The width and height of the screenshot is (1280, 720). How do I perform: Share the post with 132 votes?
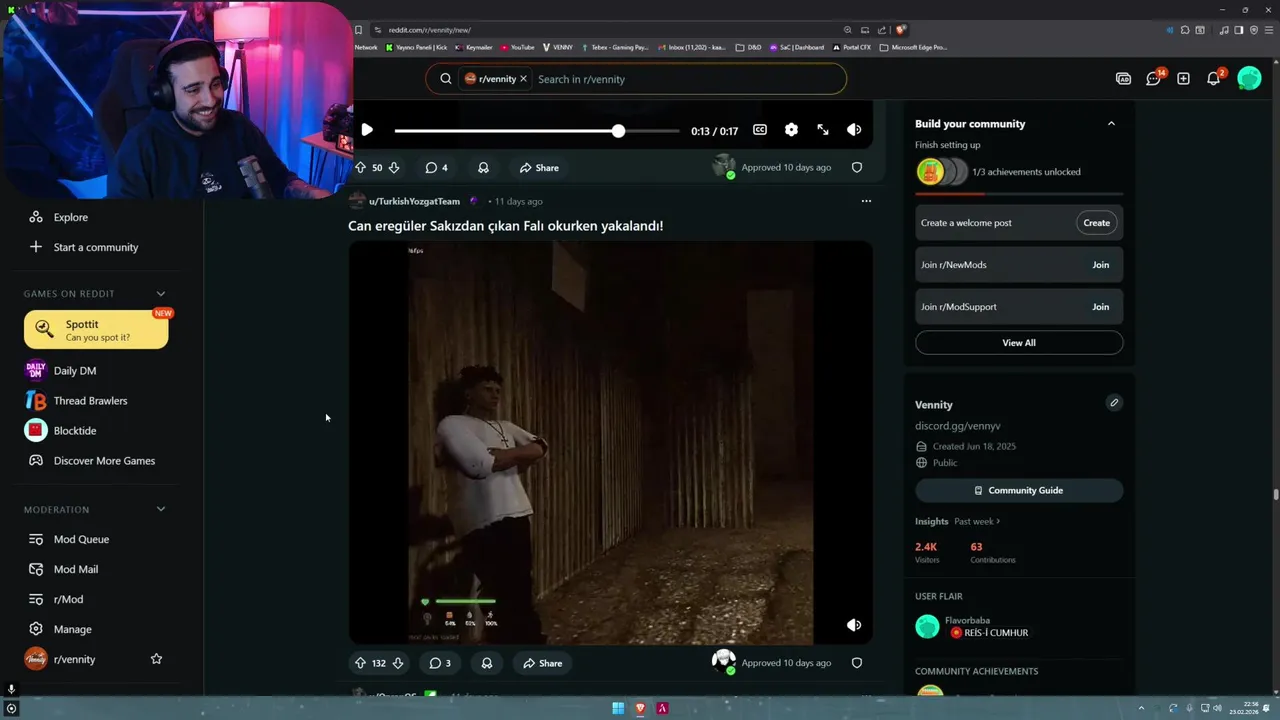542,663
